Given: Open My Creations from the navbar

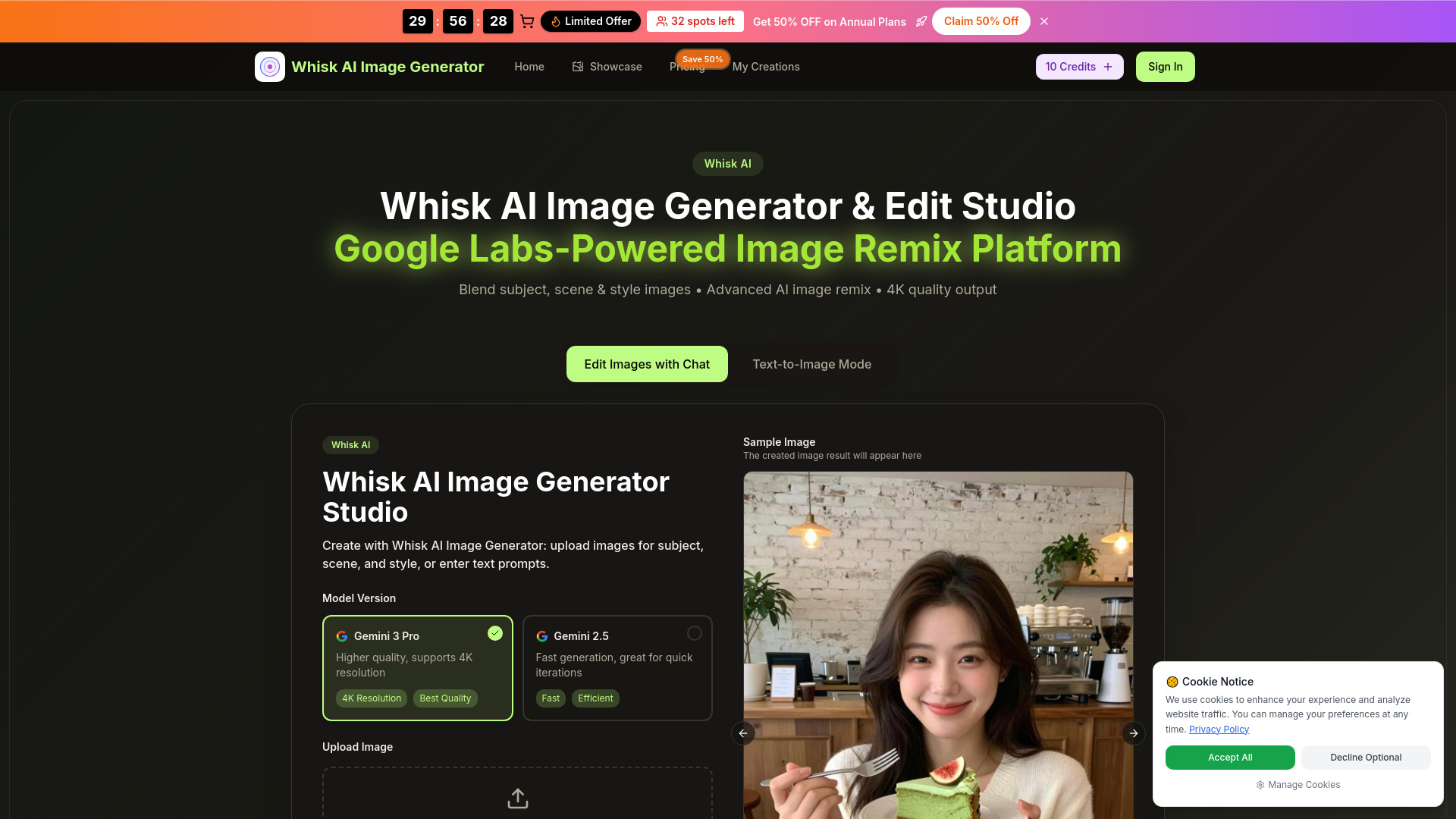Looking at the screenshot, I should pyautogui.click(x=766, y=67).
